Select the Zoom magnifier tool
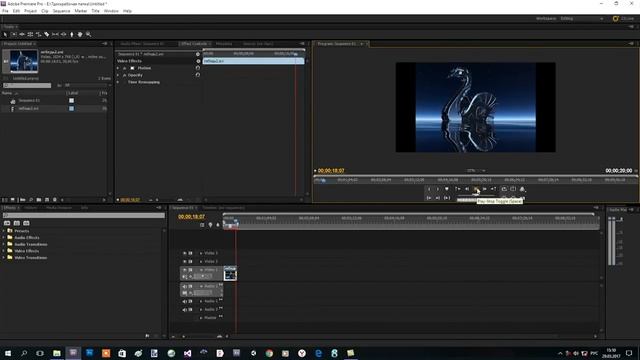This screenshot has width=640, height=360. pos(88,35)
